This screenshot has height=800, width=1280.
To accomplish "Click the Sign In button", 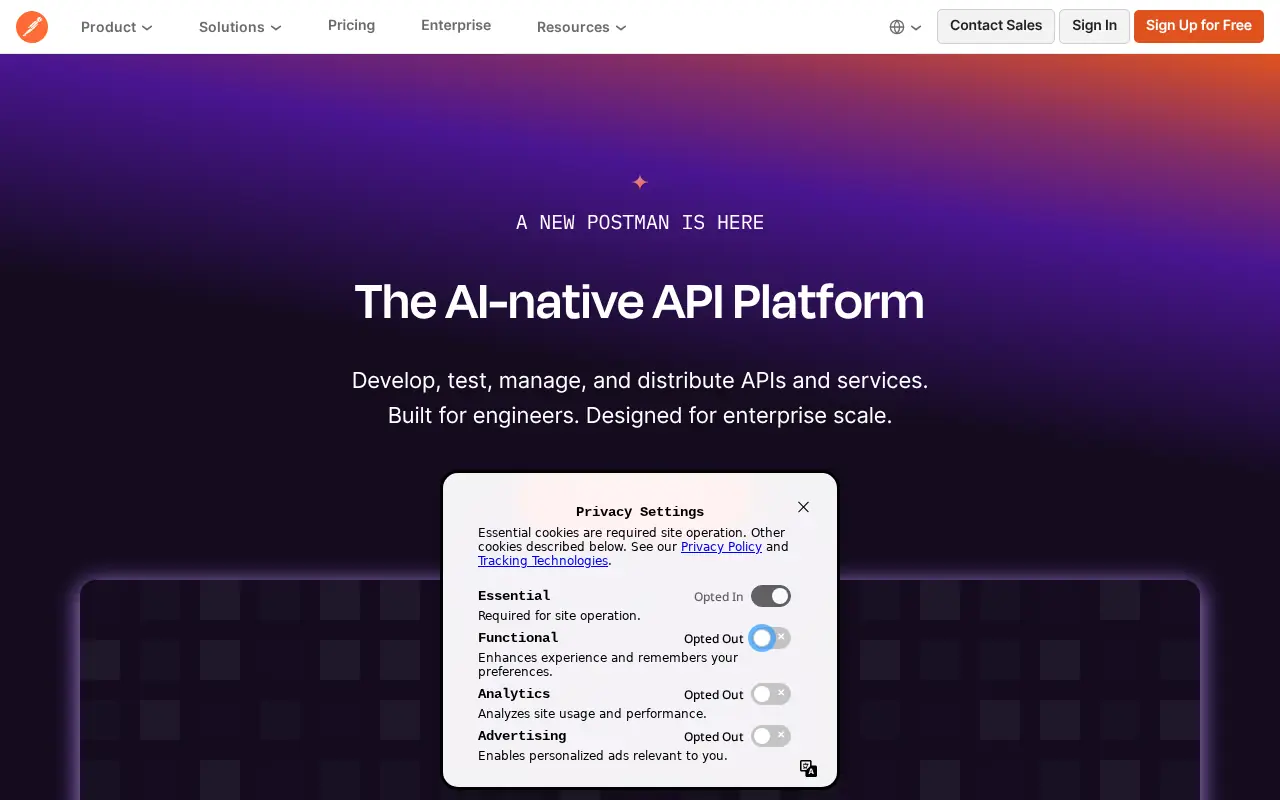I will pos(1094,26).
